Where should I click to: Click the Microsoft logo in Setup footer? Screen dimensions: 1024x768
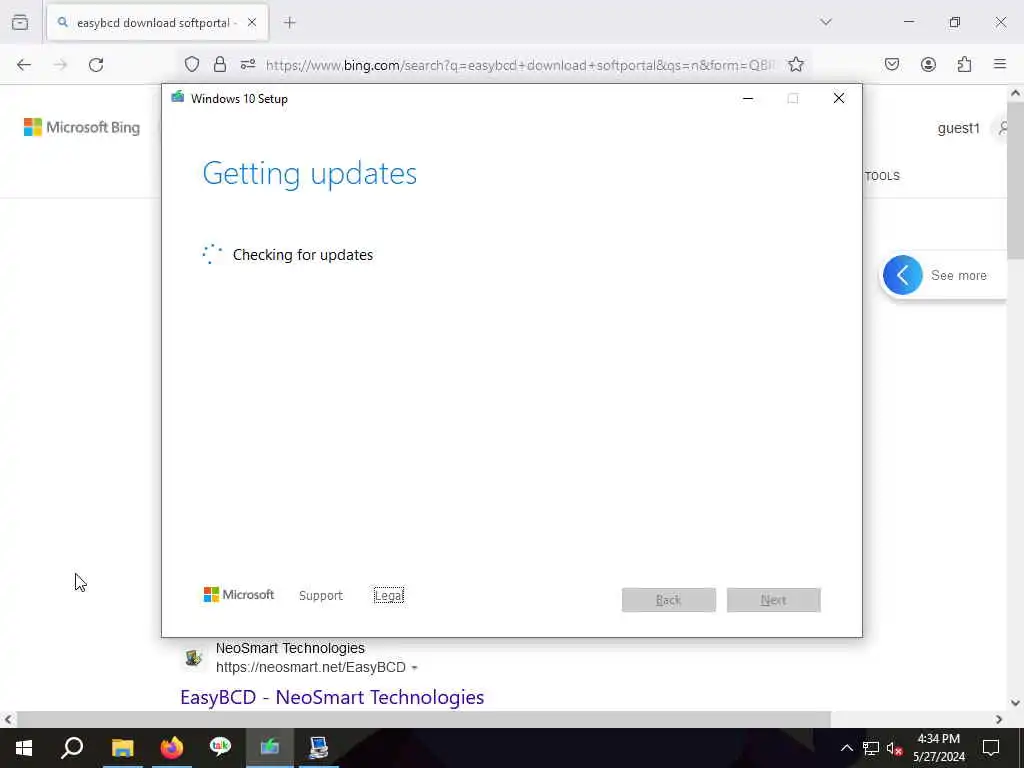tap(239, 595)
